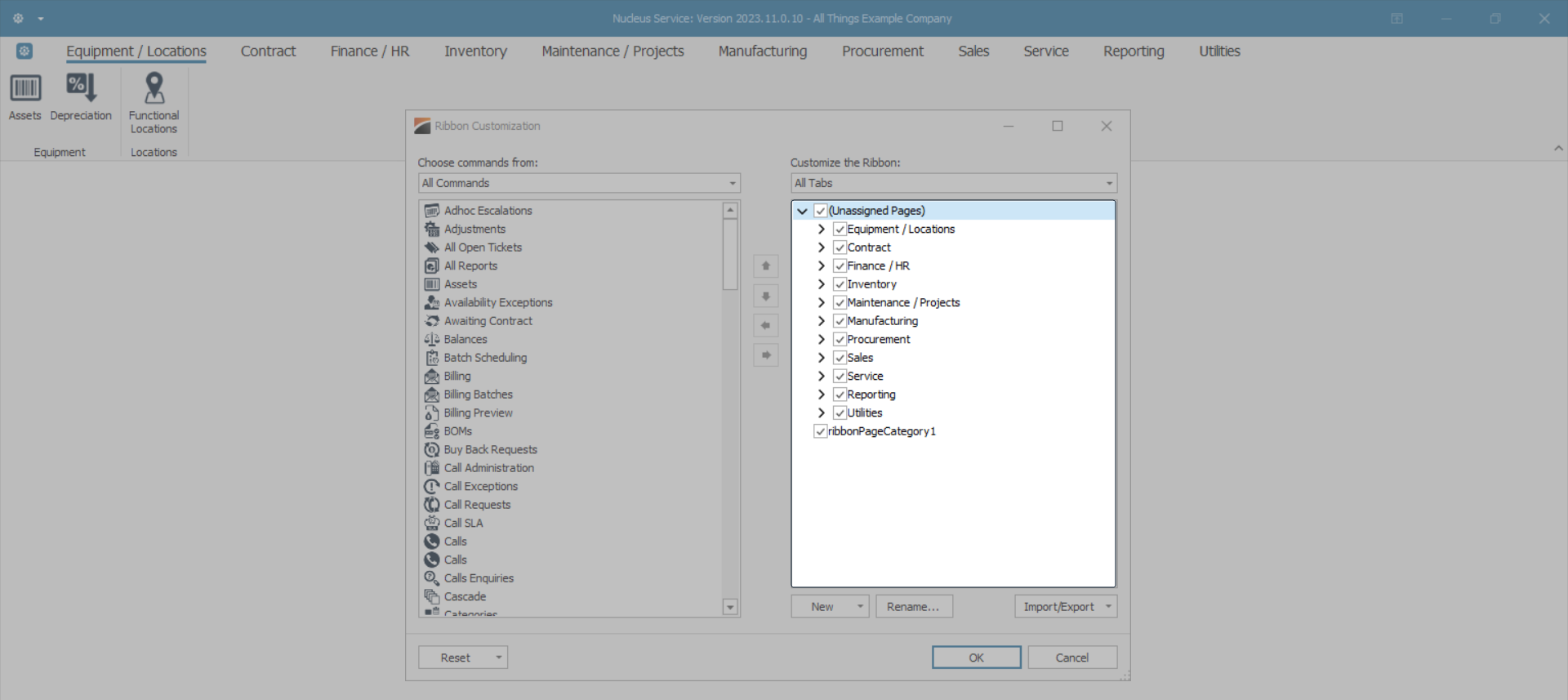Viewport: 1568px width, 700px height.
Task: Click the commands list scroll down arrow
Action: coord(730,607)
